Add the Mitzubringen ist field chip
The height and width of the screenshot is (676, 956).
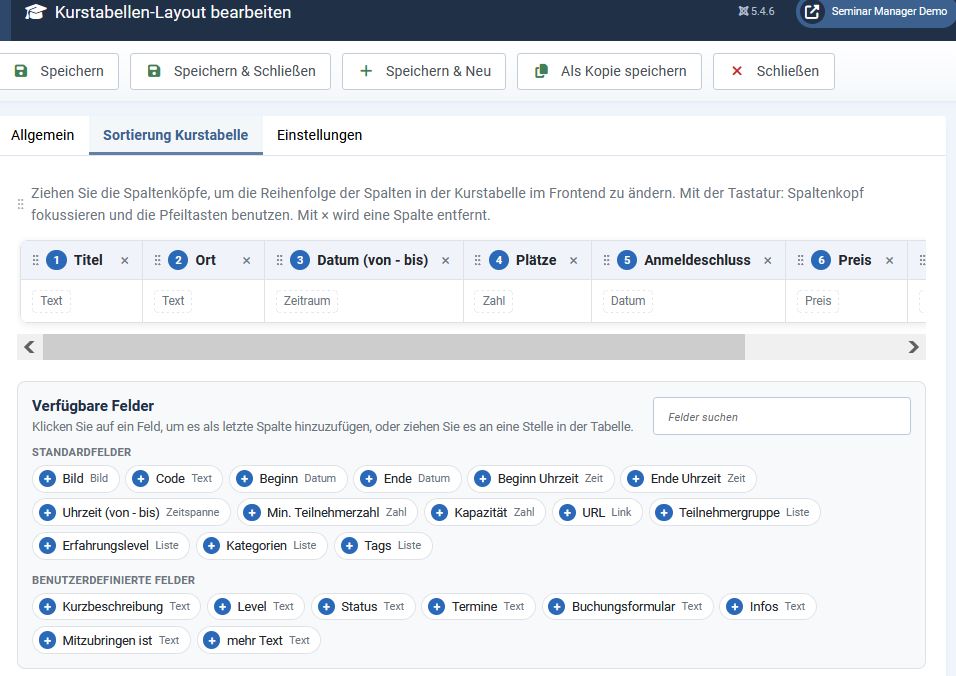tap(112, 641)
